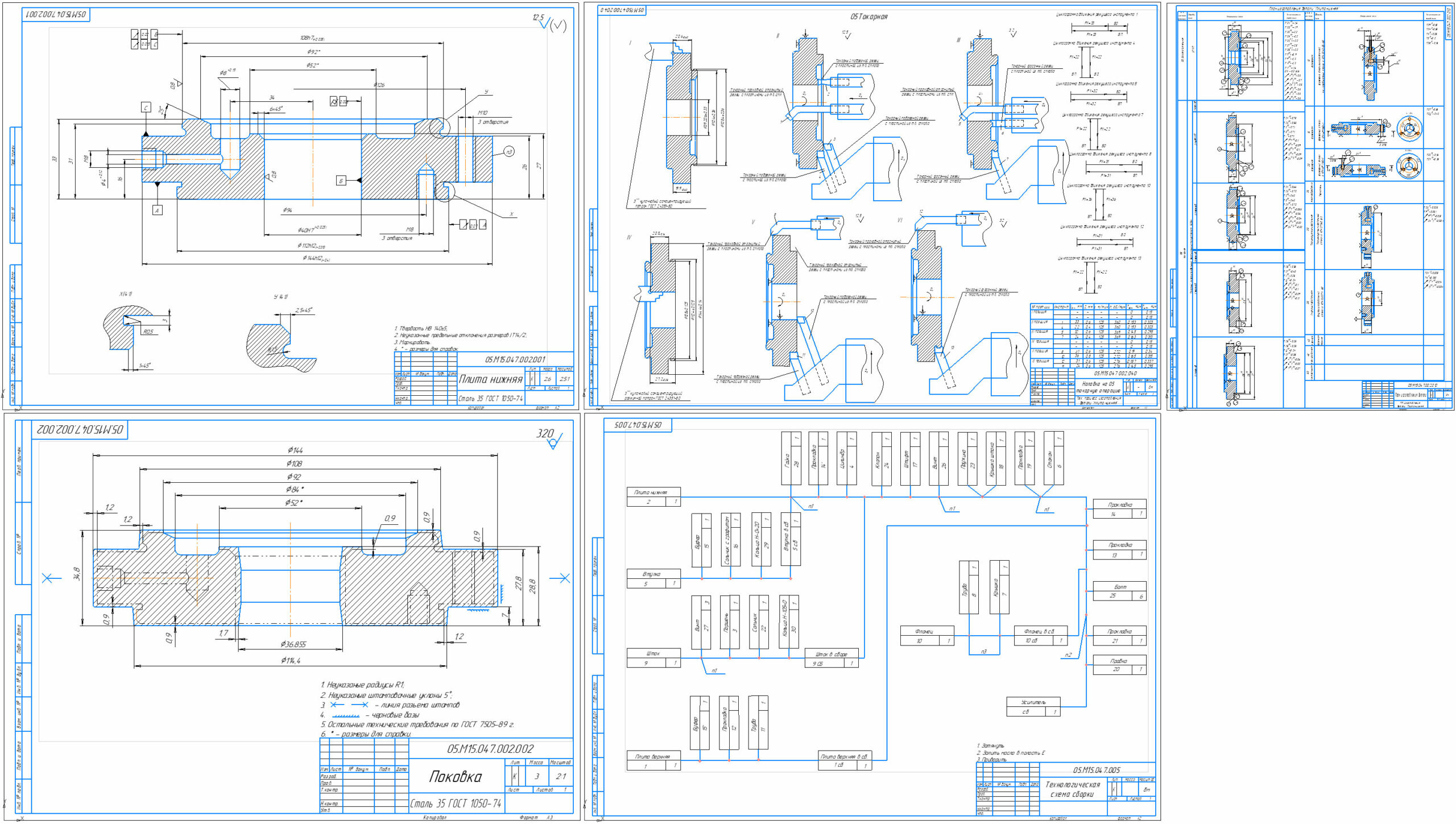Click the 'Поршень 3' vertical box

coord(730,622)
